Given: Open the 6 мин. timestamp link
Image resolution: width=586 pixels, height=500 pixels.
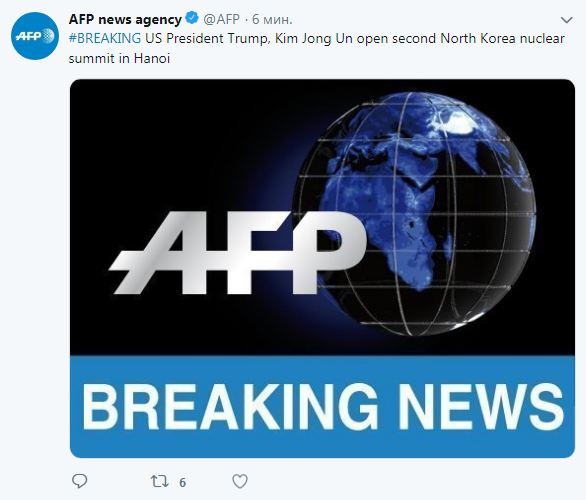Looking at the screenshot, I should pos(272,19).
